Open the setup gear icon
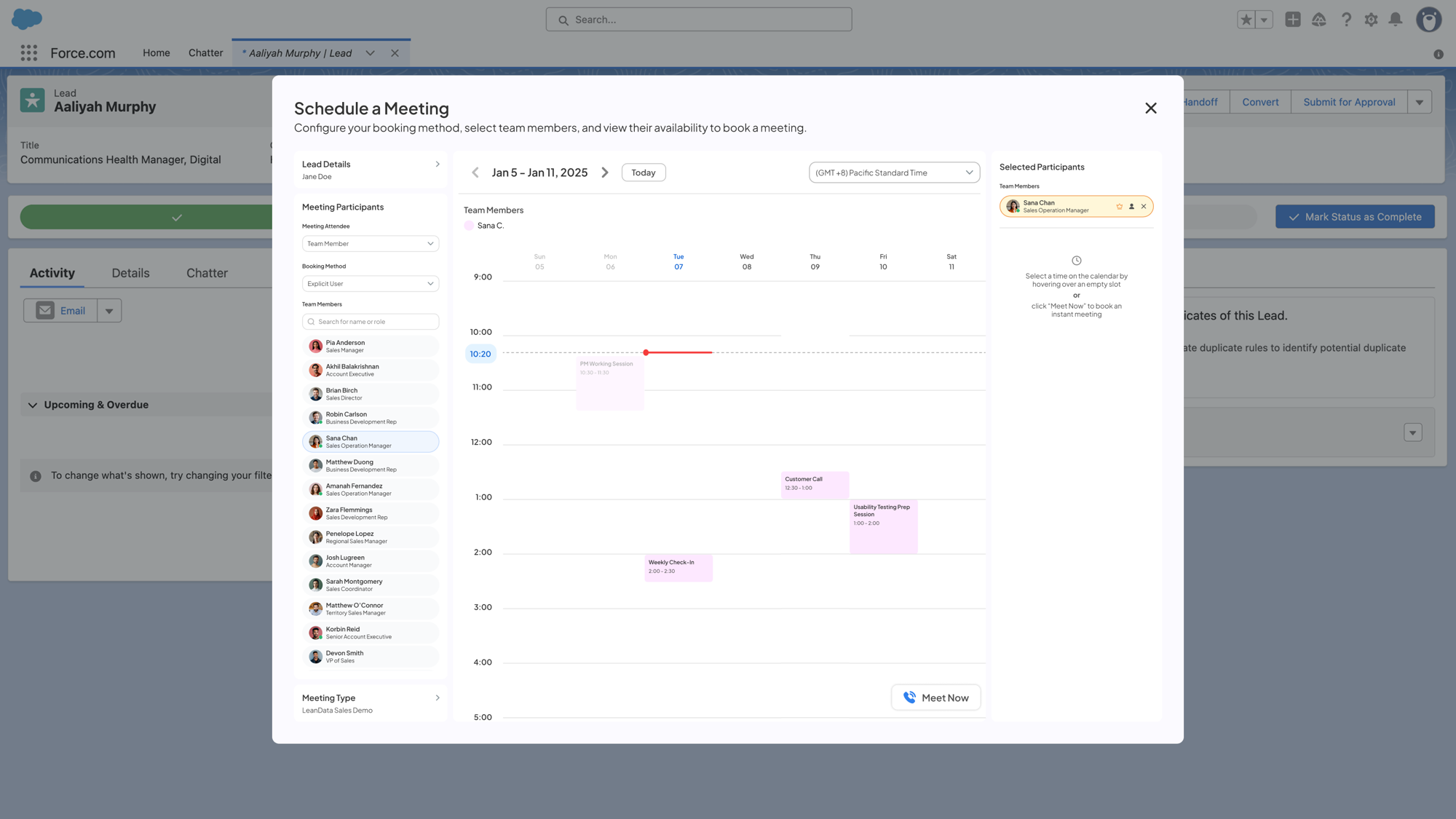 (1372, 20)
